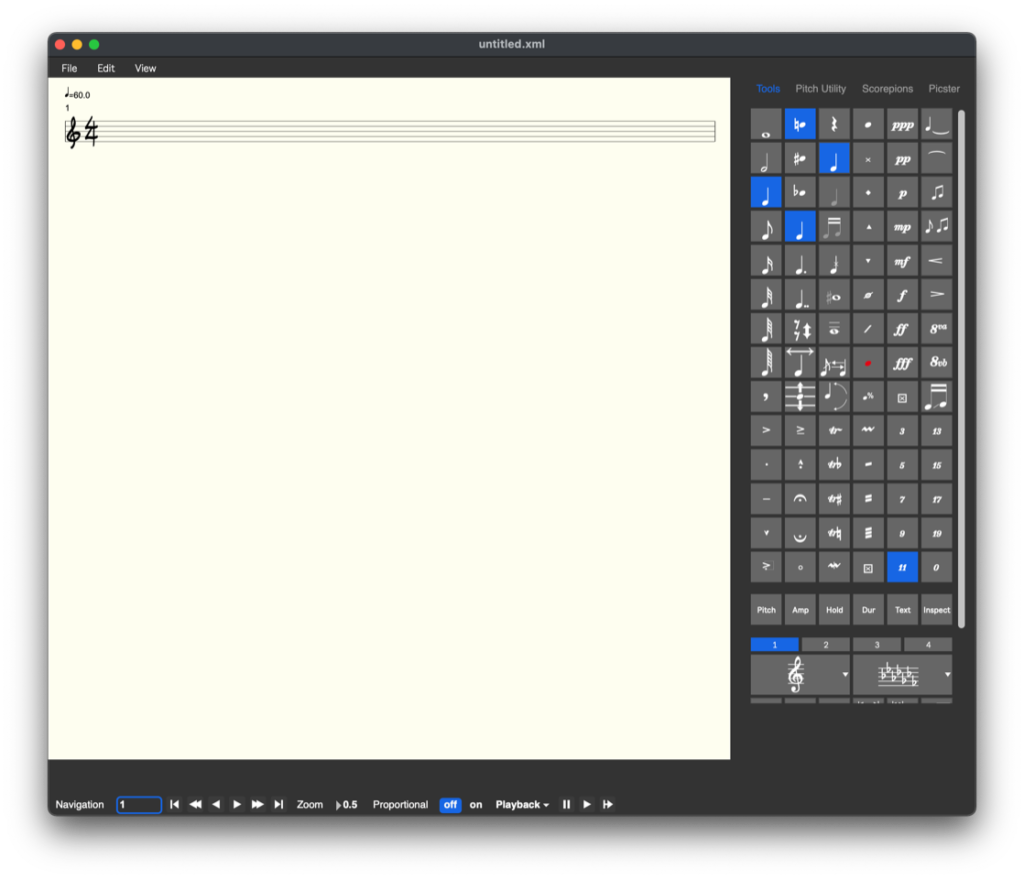Click the Amp button

coord(800,609)
